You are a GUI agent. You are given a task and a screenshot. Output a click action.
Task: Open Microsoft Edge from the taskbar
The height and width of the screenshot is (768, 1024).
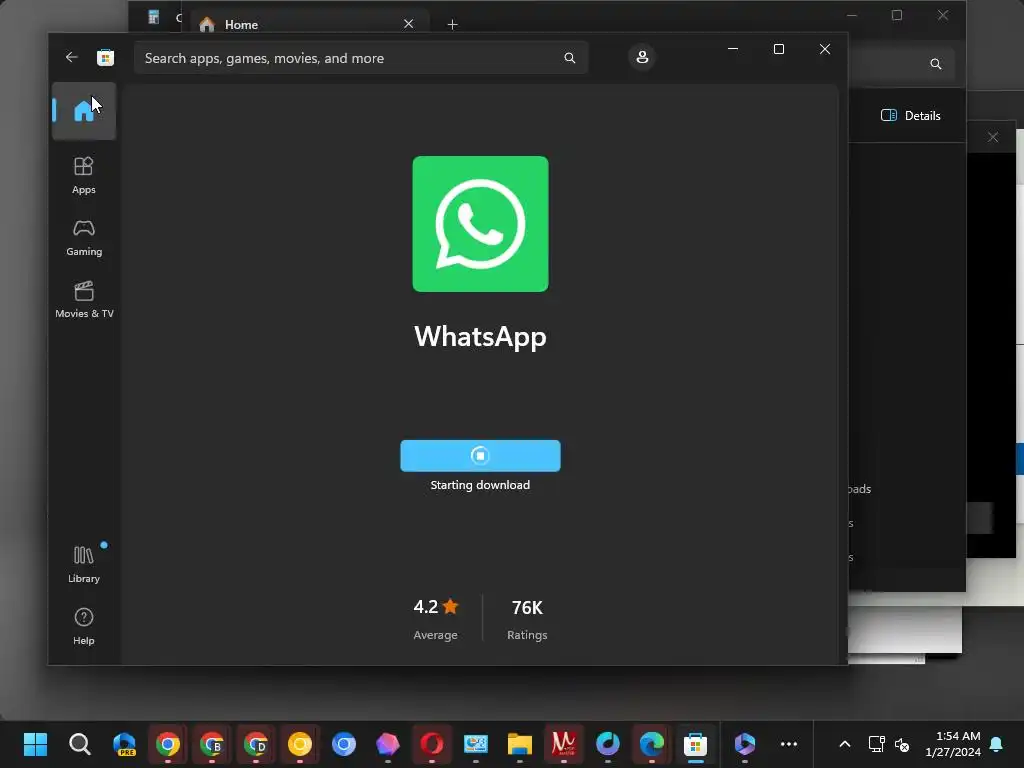(x=652, y=744)
